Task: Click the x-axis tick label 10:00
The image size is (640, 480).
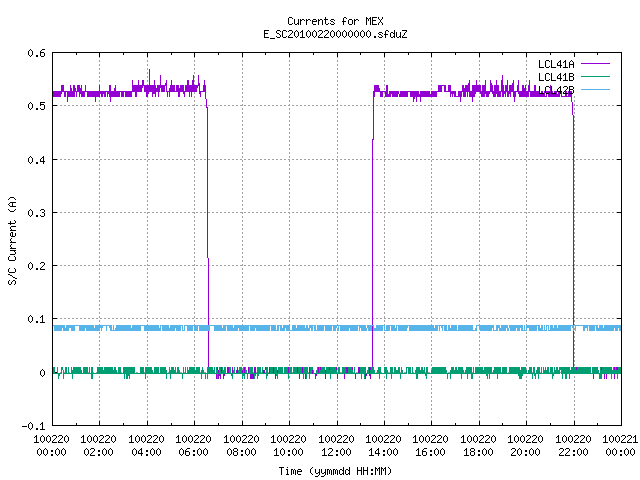Action: tap(289, 453)
